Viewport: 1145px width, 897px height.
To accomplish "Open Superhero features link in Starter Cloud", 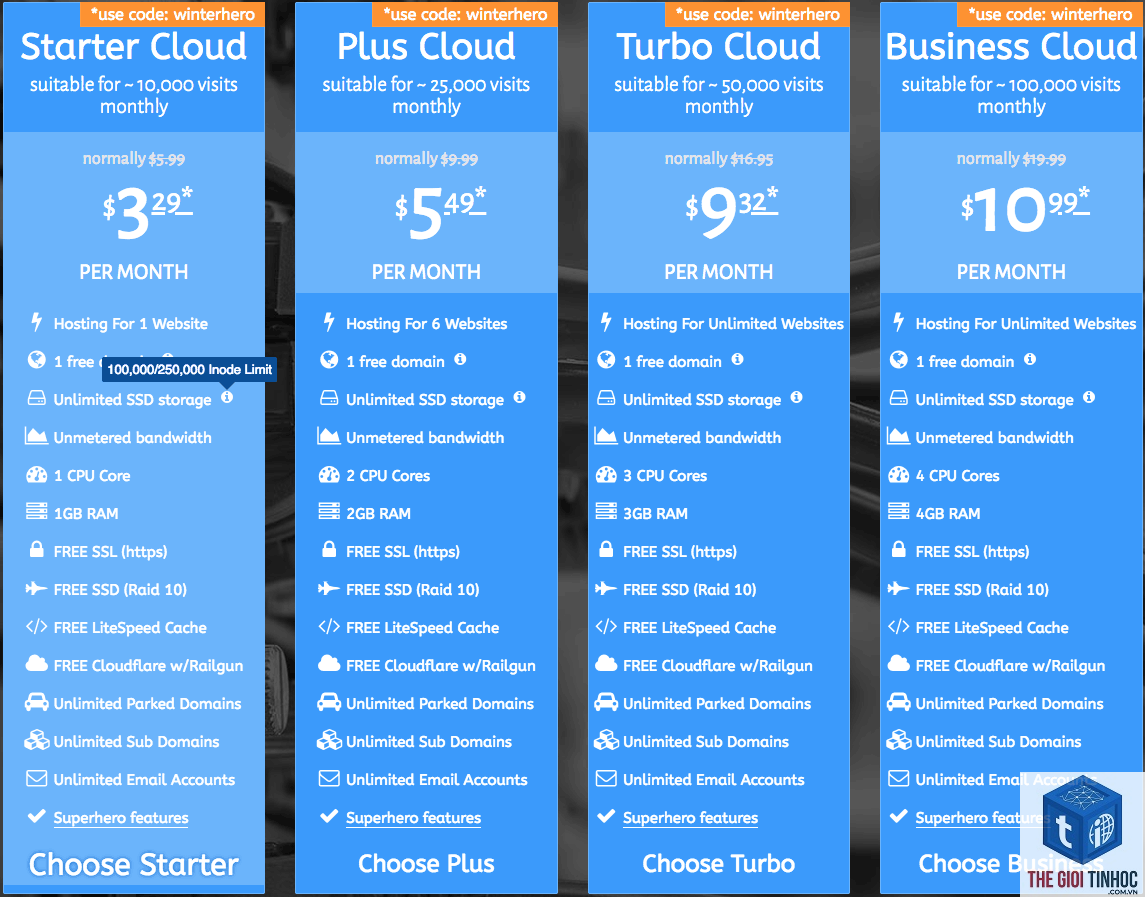I will (121, 818).
